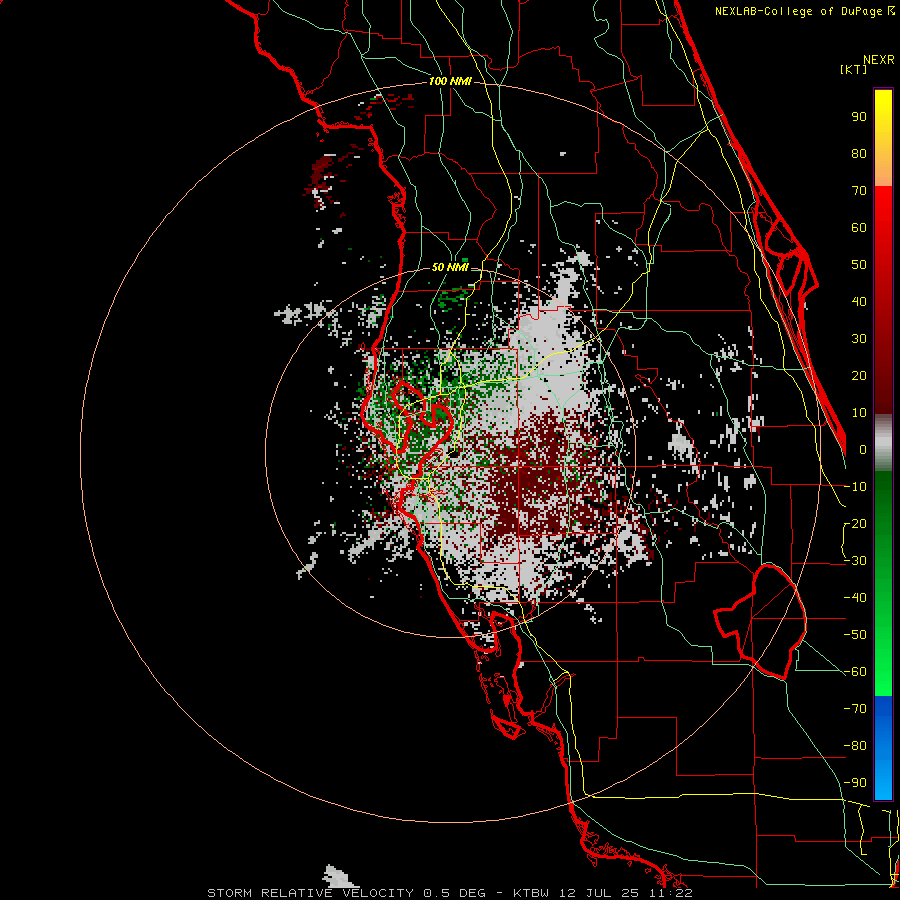This screenshot has width=900, height=900.
Task: Click the -60 value on velocity scale
Action: [x=855, y=672]
